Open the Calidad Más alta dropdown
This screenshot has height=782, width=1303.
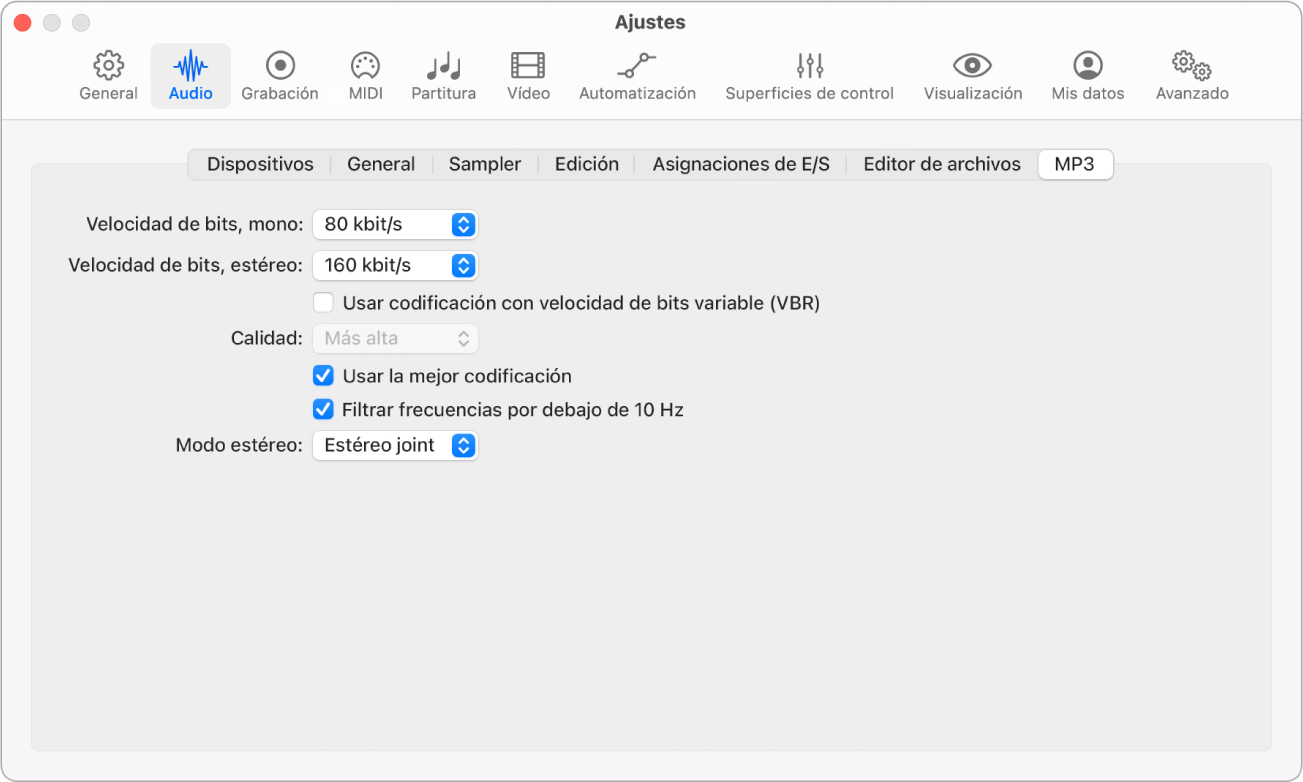coord(395,338)
